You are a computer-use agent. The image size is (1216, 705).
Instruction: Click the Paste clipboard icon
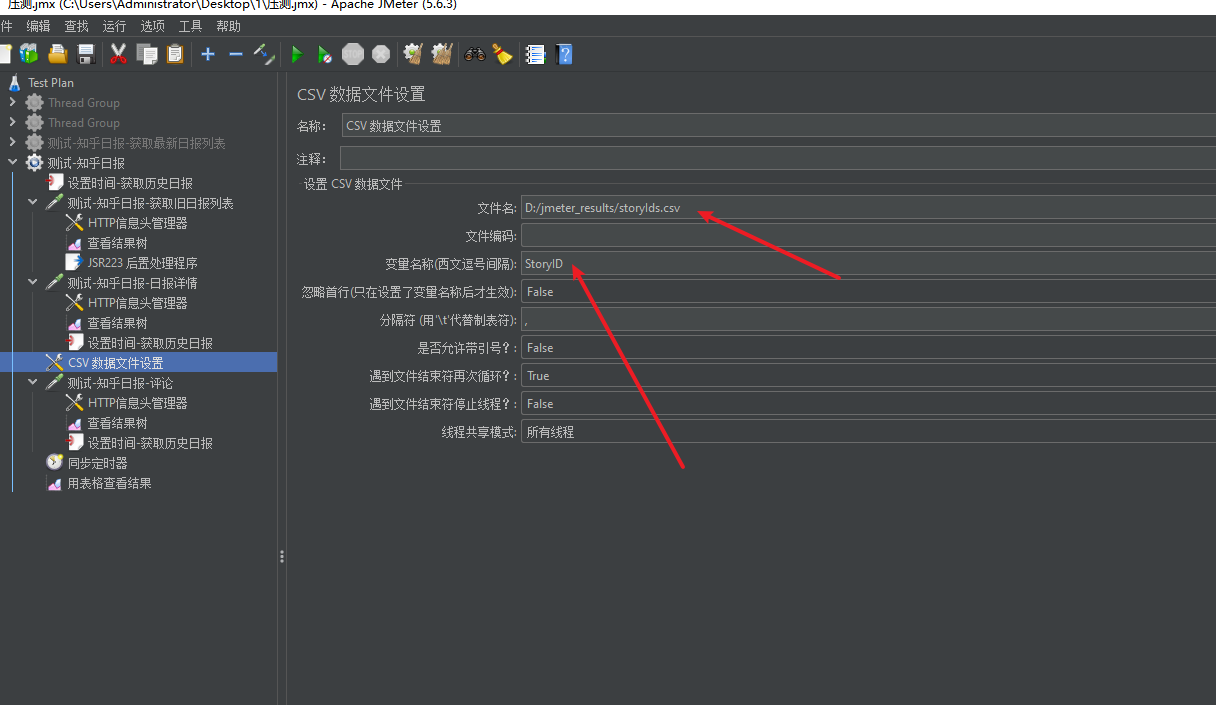[175, 54]
